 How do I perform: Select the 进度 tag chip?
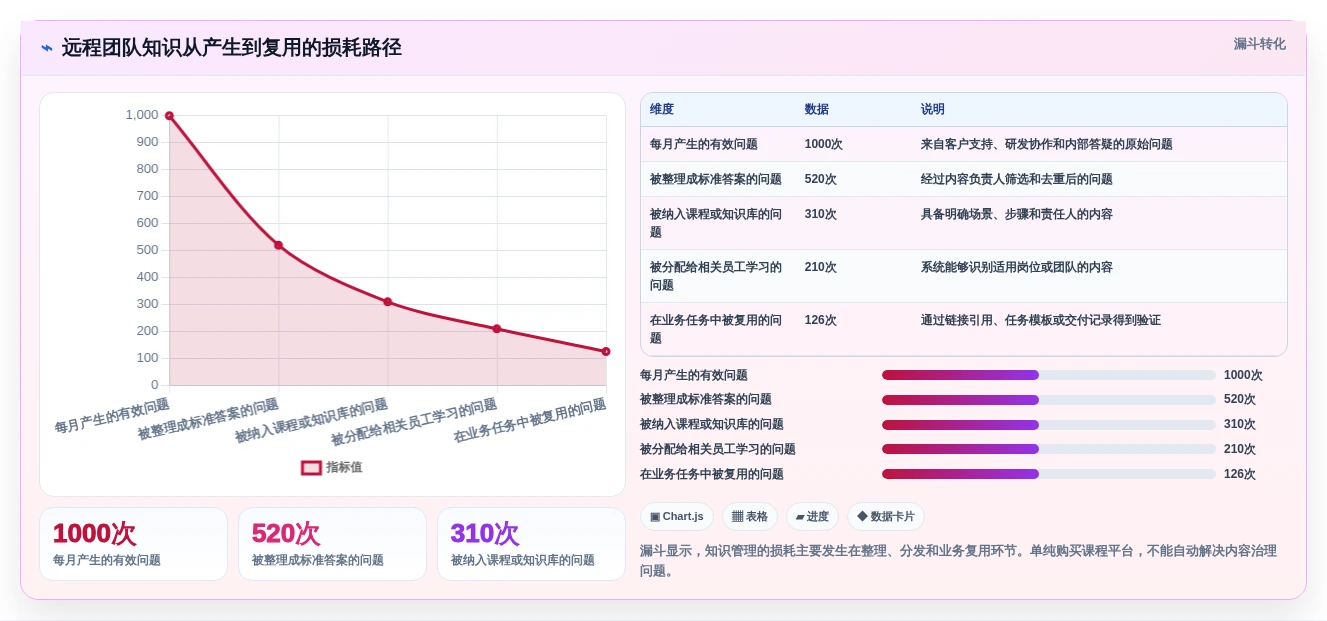click(812, 517)
